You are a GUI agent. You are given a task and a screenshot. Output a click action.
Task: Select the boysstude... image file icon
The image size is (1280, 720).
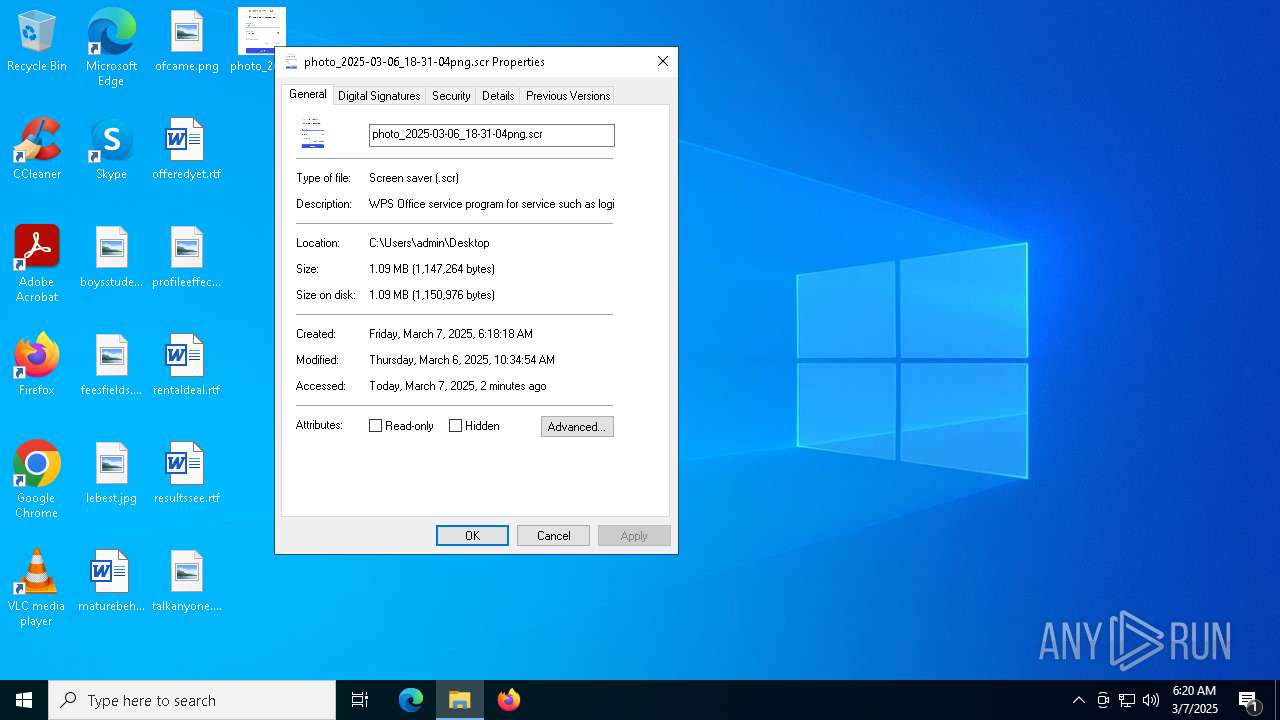pos(111,257)
